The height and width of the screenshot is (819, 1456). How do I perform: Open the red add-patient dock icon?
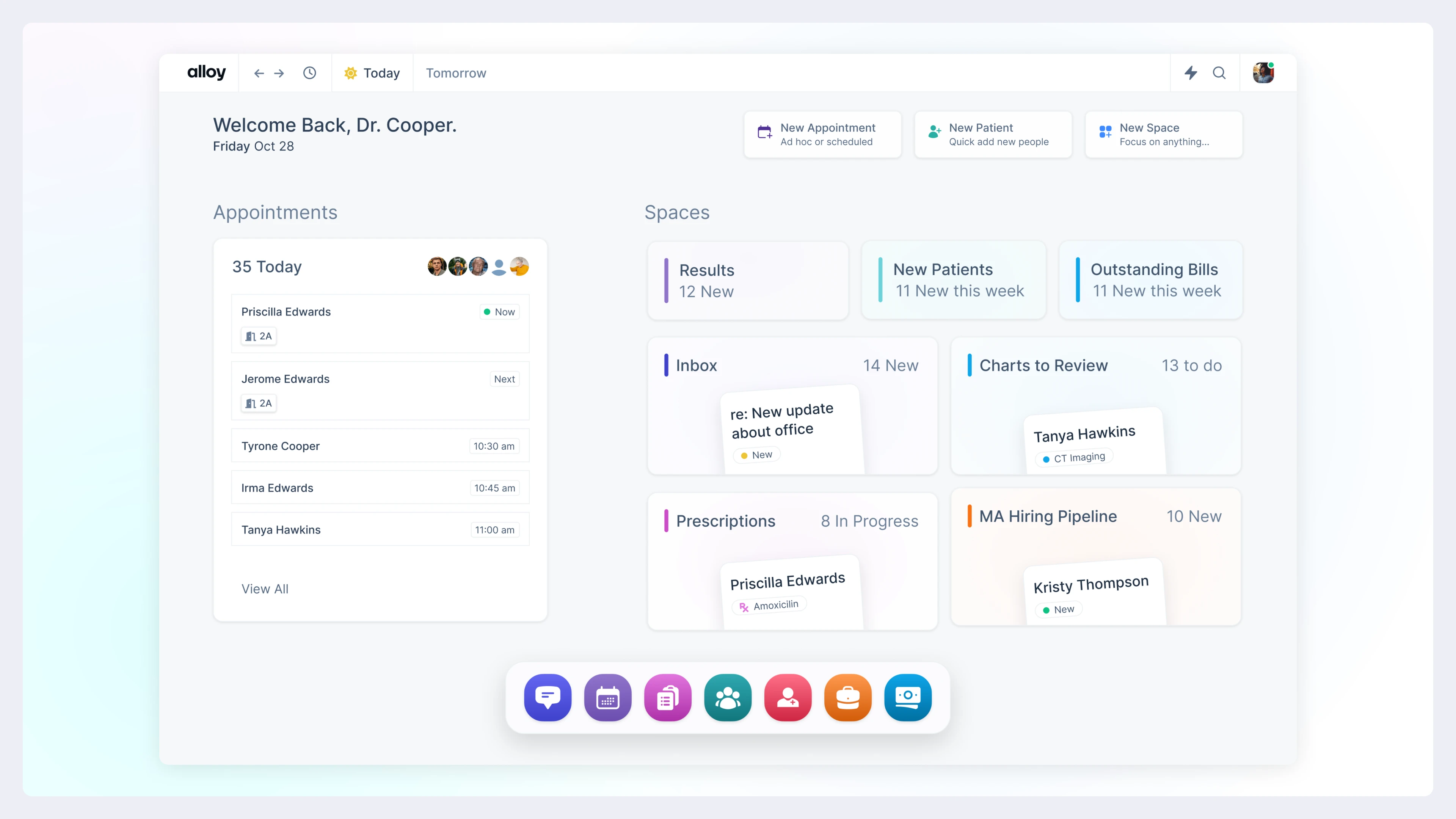click(x=788, y=697)
